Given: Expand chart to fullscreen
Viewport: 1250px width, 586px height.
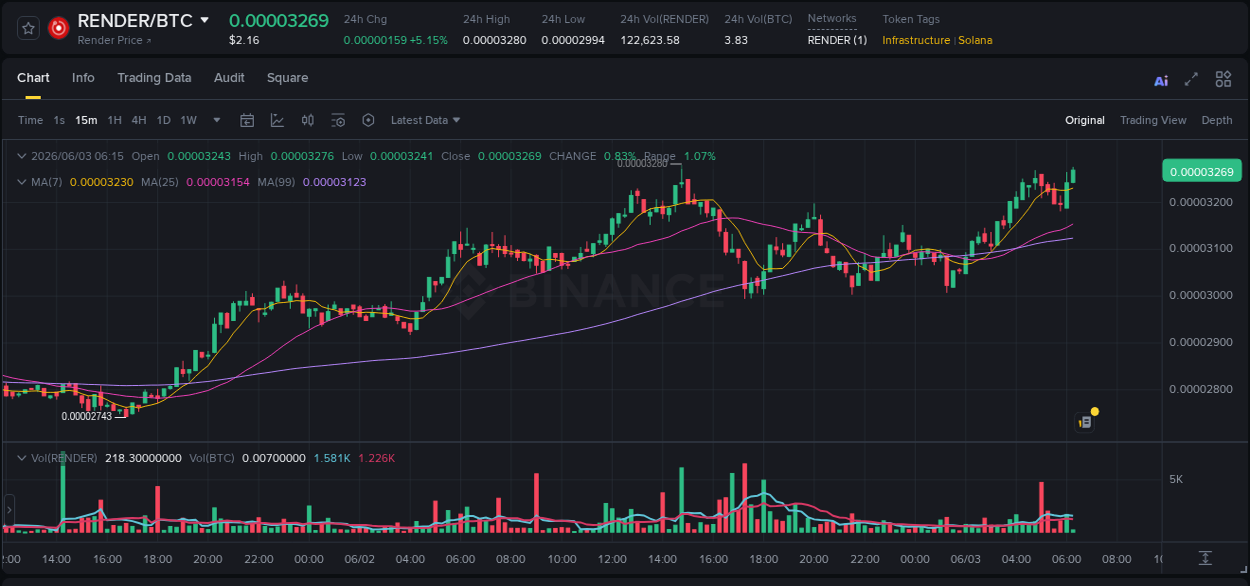Looking at the screenshot, I should 1191,79.
